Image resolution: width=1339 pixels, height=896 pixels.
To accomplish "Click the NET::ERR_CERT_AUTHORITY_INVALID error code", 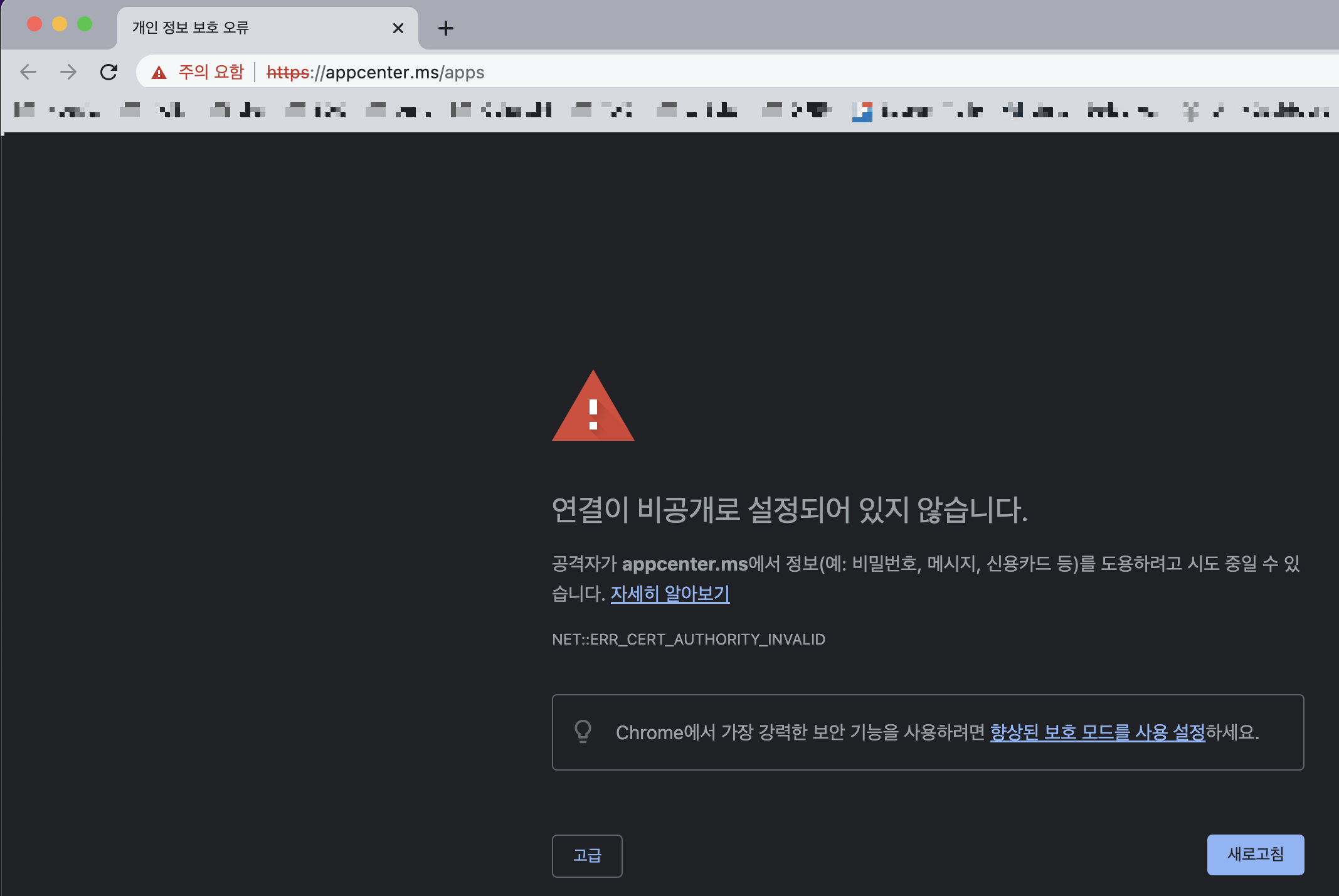I will pos(688,639).
